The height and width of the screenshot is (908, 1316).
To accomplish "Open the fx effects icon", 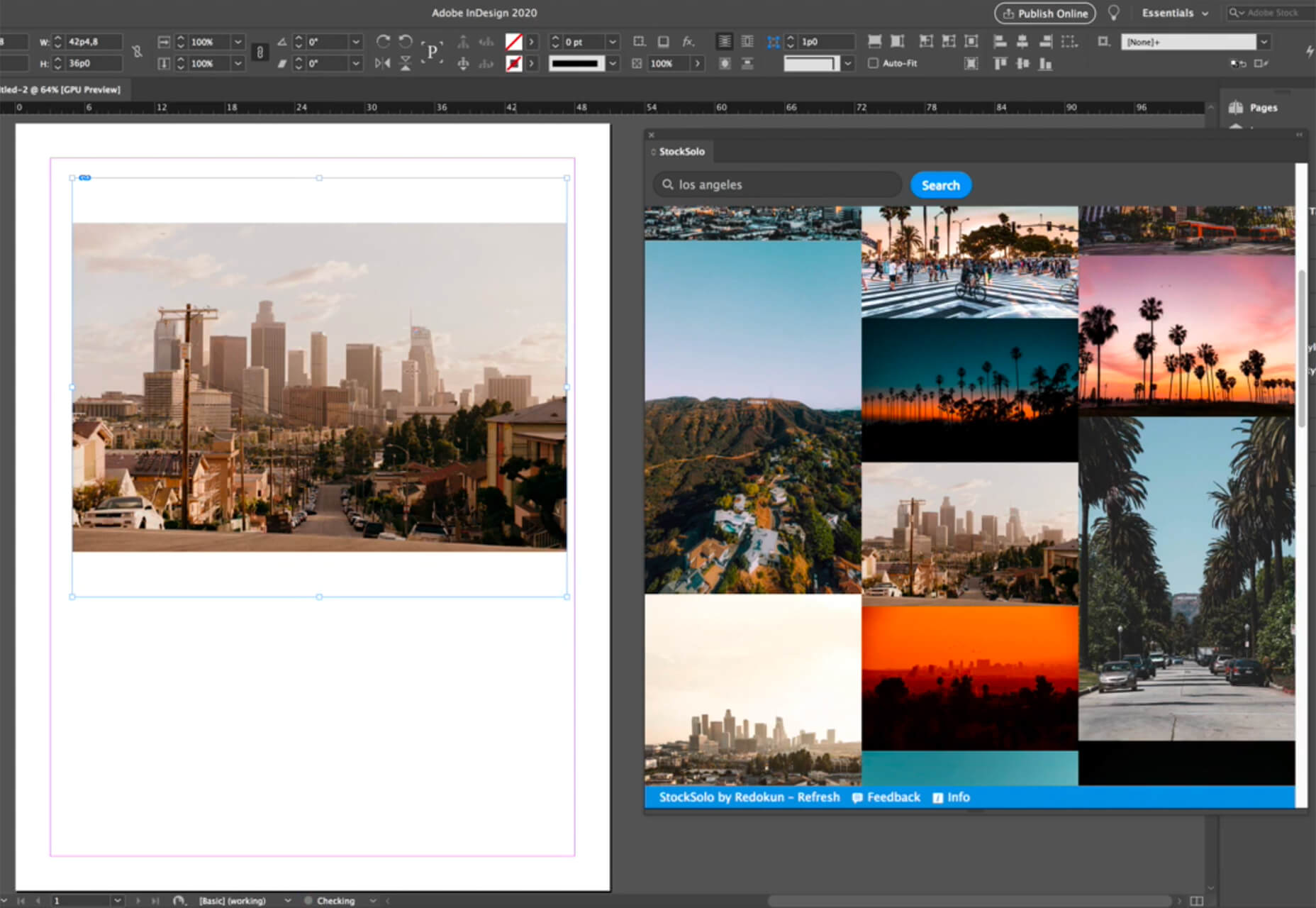I will pyautogui.click(x=688, y=42).
